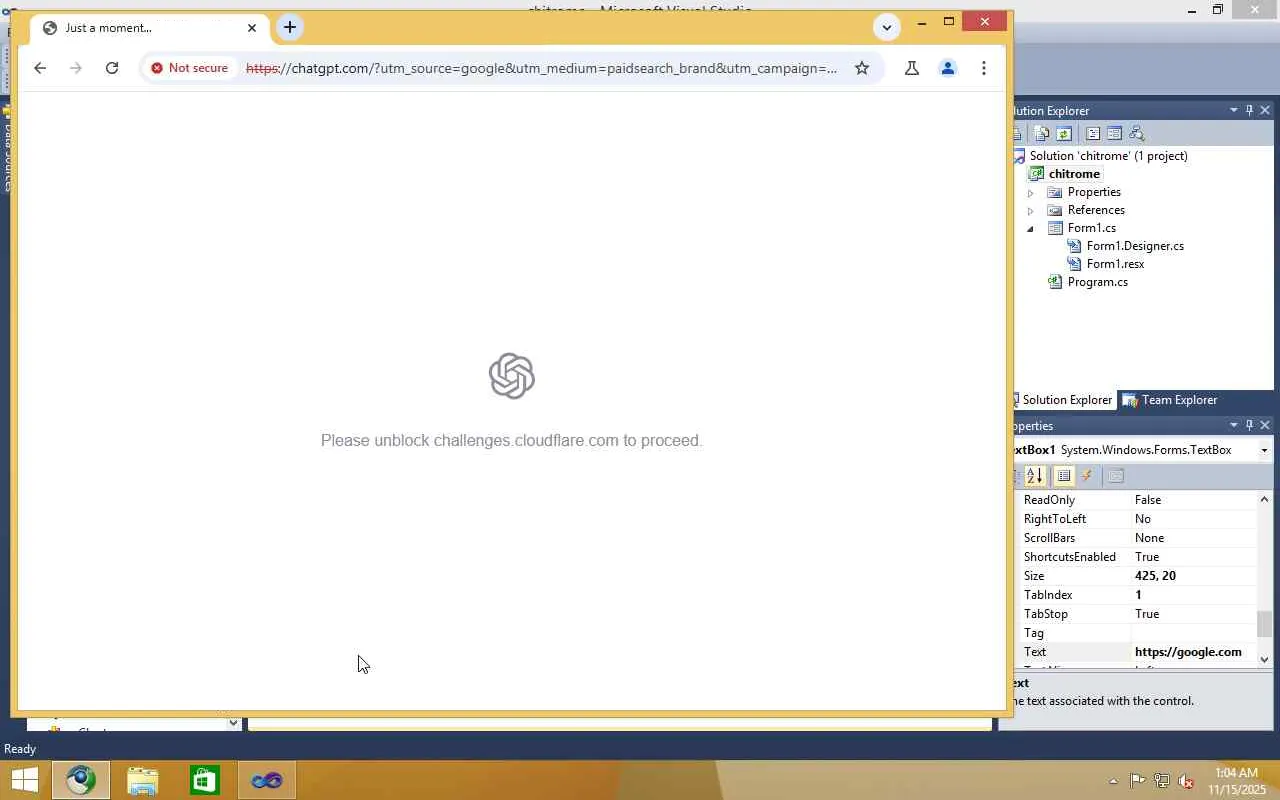Open the TextBox1 object selector dropdown
Image resolution: width=1280 pixels, height=800 pixels.
tap(1264, 450)
